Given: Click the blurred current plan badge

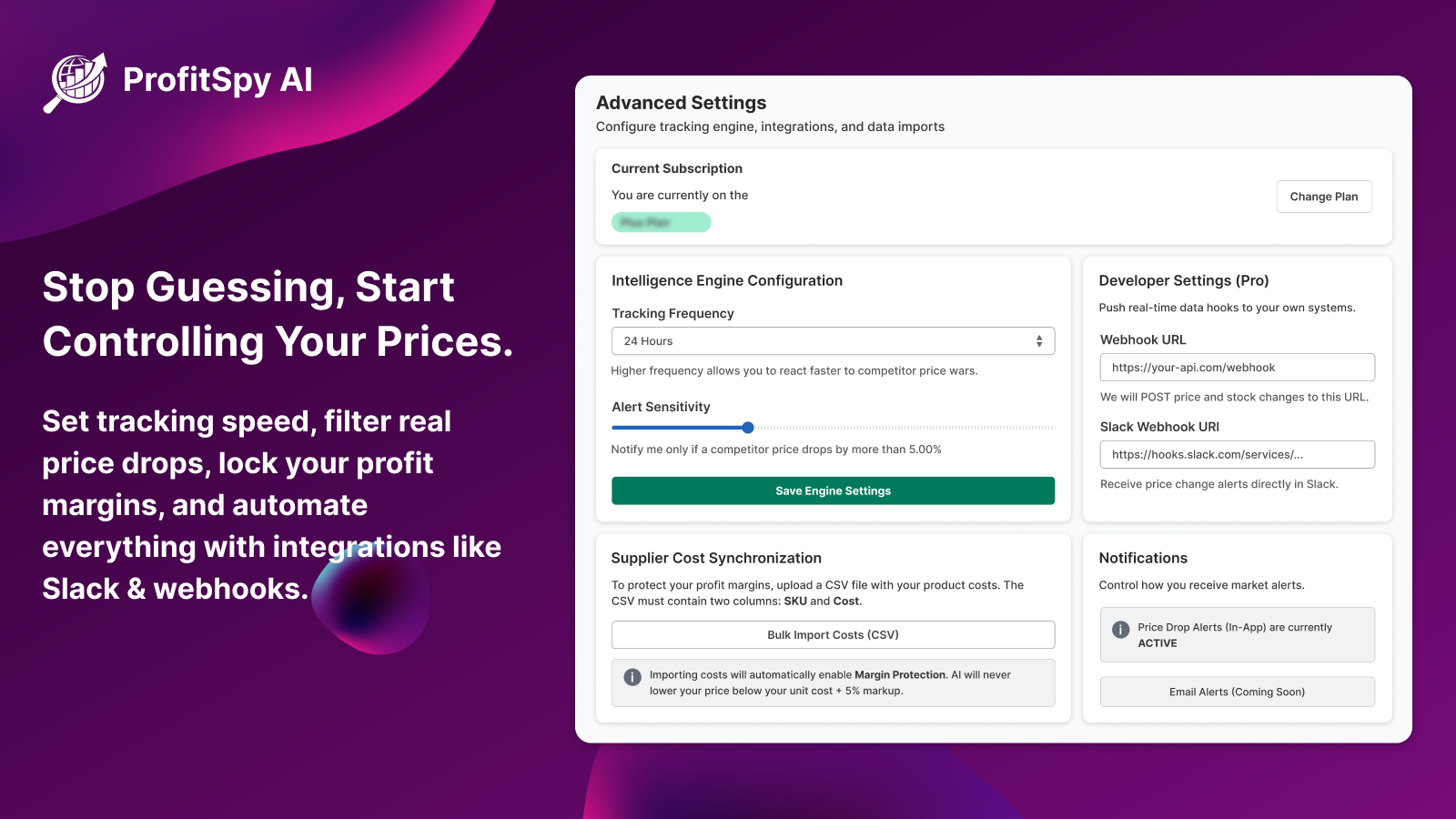Looking at the screenshot, I should point(661,223).
